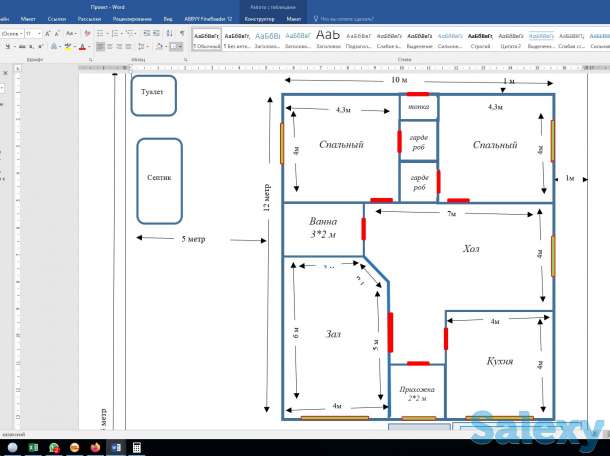The height and width of the screenshot is (456, 610).
Task: Apply the Обычный style
Action: coord(207,38)
